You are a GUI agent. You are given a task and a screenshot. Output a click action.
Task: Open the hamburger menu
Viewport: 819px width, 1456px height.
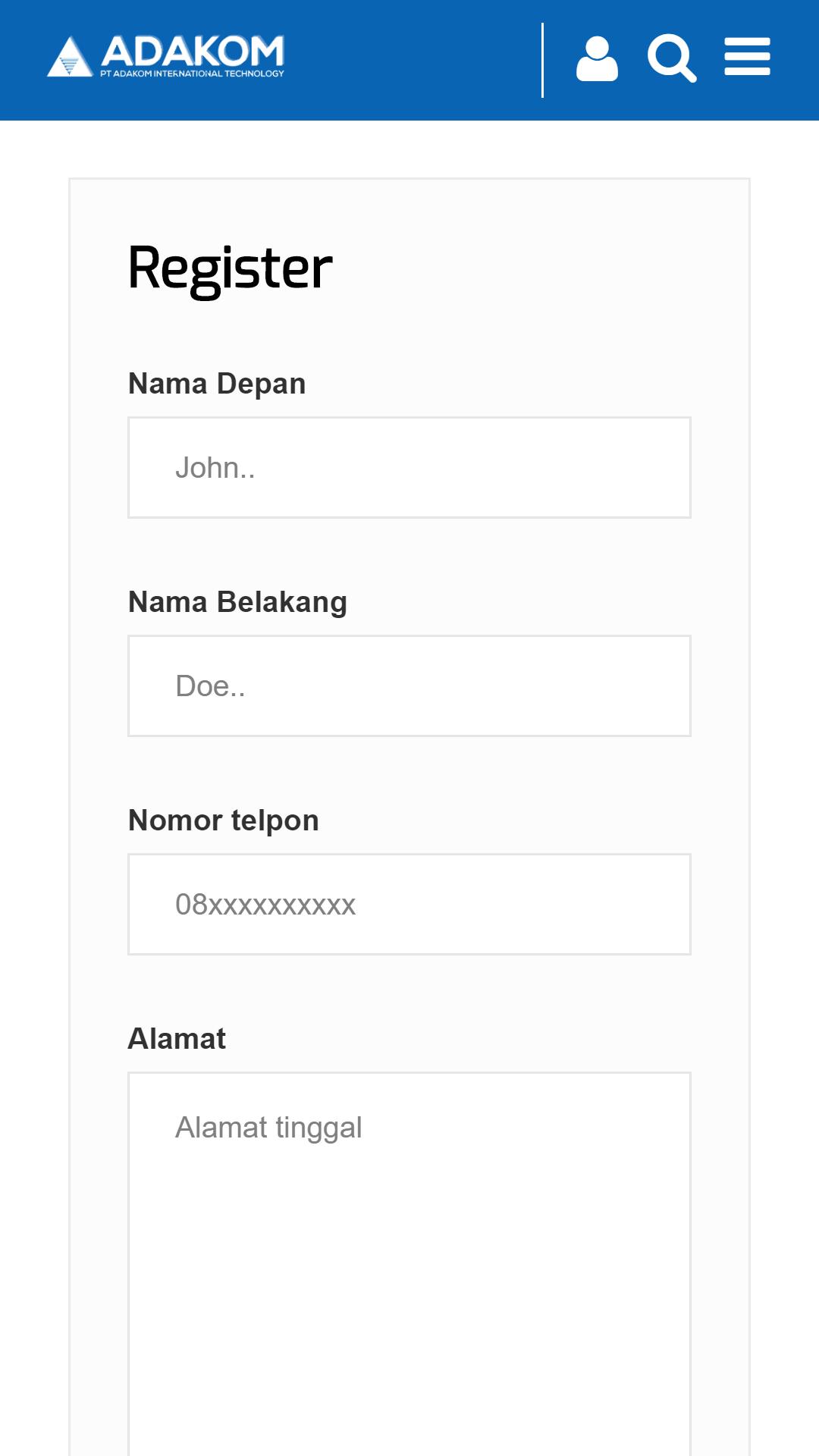click(747, 57)
